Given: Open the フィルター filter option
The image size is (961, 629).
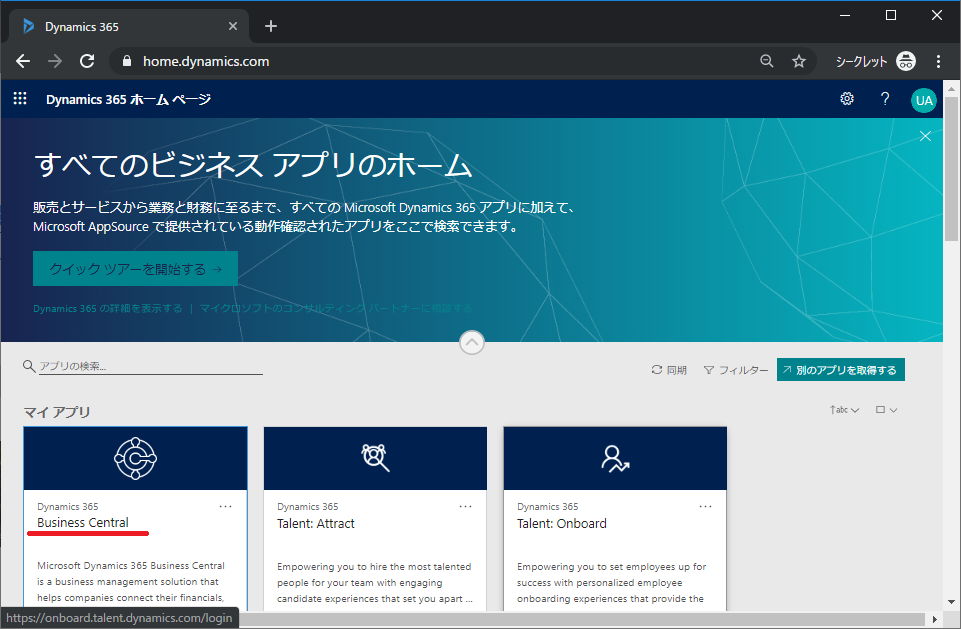Looking at the screenshot, I should point(735,370).
